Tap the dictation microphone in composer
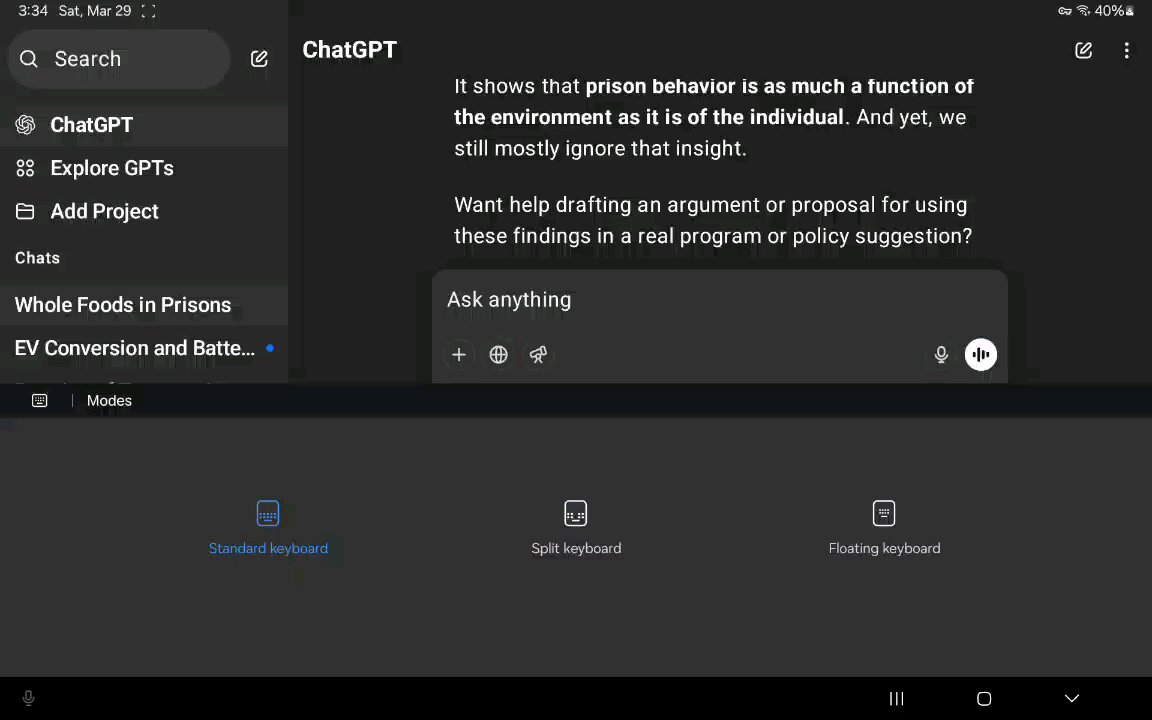The width and height of the screenshot is (1152, 720). (941, 355)
